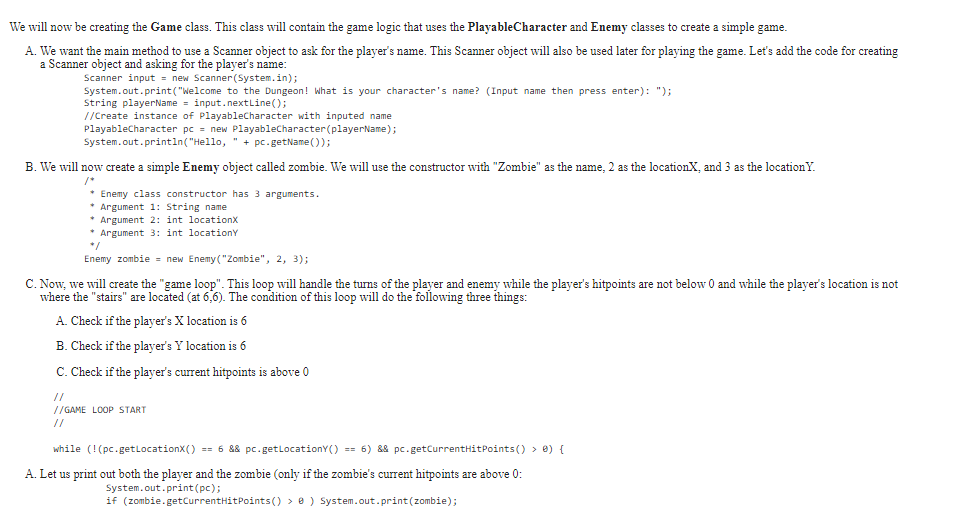
Task: Click the bold PlayableCharacter word in intro
Action: (x=517, y=27)
